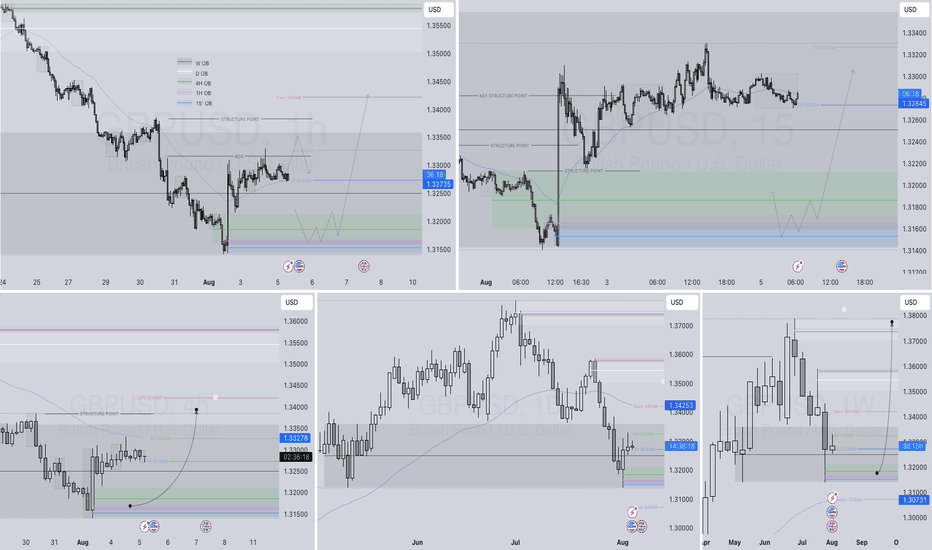Select the US flag event icon on the 4h chart
This screenshot has width=932, height=550.
pyautogui.click(x=154, y=526)
